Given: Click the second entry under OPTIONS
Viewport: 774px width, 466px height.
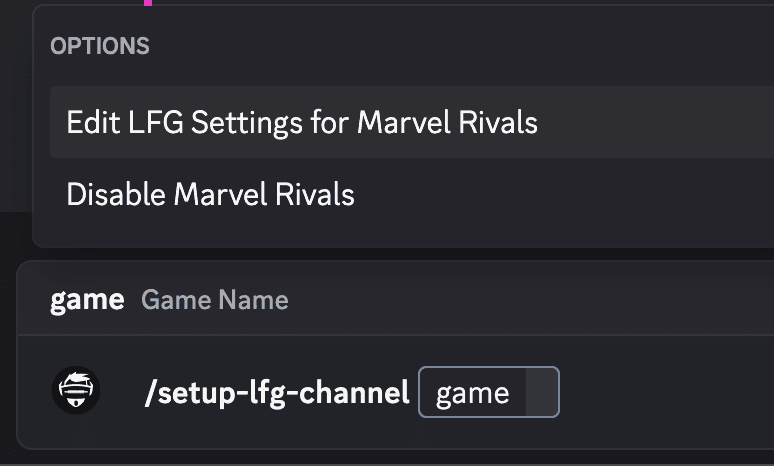Looking at the screenshot, I should 210,193.
